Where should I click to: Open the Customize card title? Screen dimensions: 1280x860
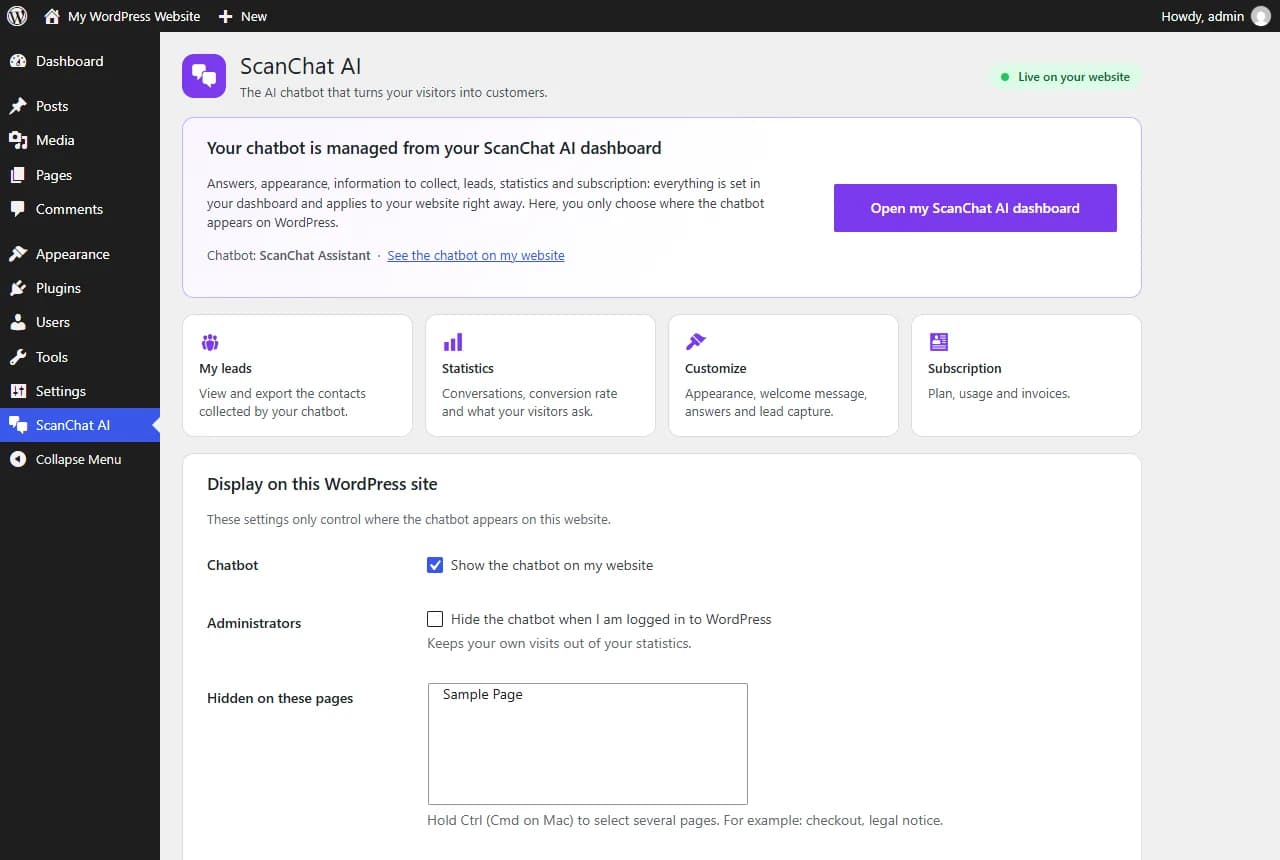click(715, 368)
